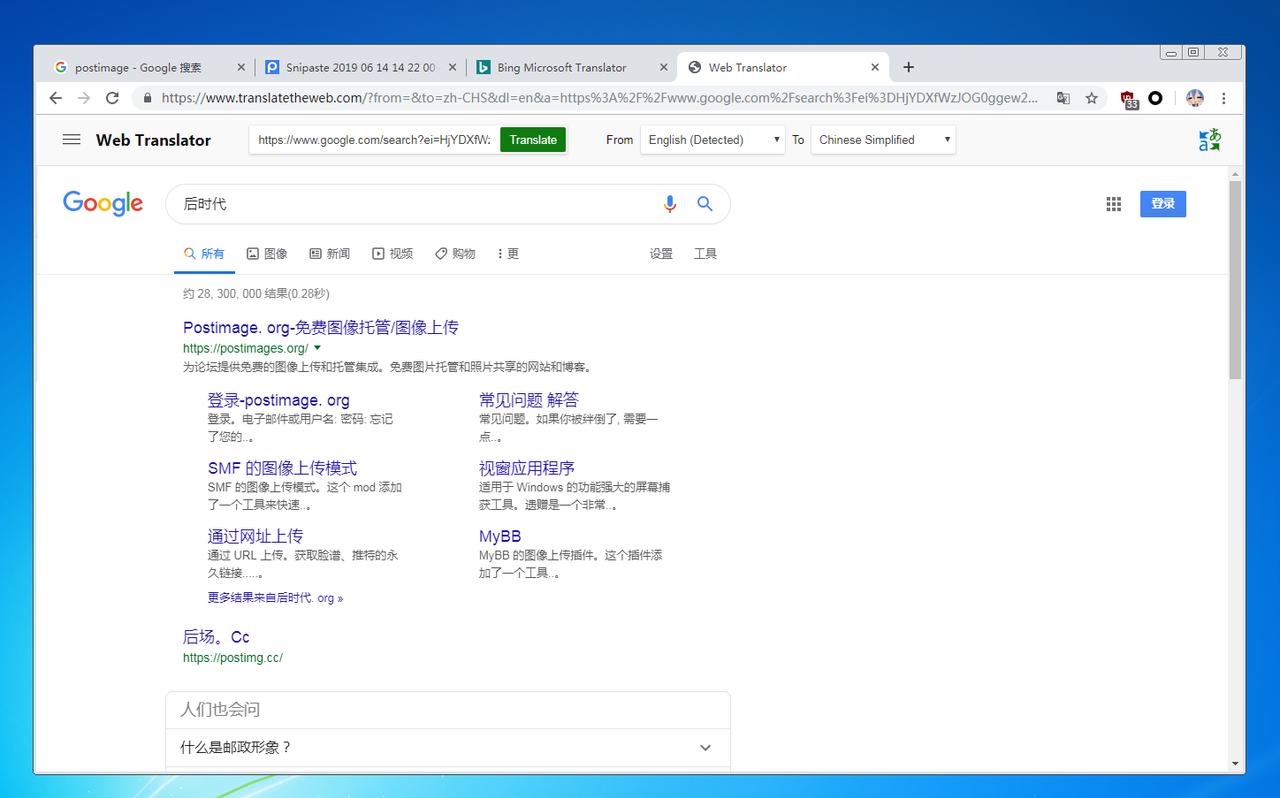Click the Google search magnifier button

pyautogui.click(x=705, y=204)
